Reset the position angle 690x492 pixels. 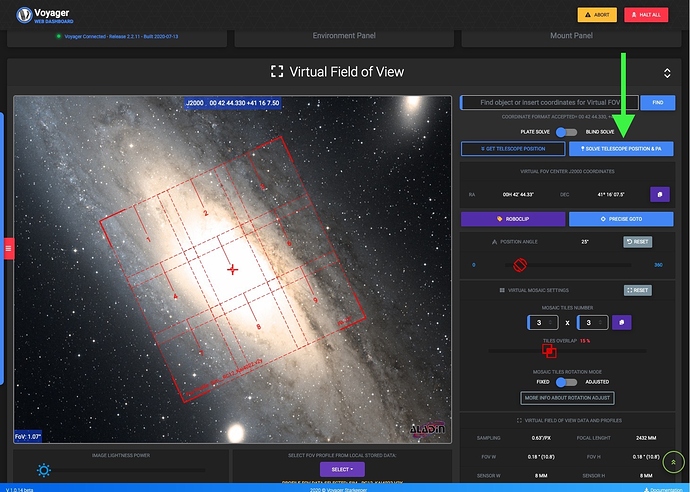tap(637, 242)
